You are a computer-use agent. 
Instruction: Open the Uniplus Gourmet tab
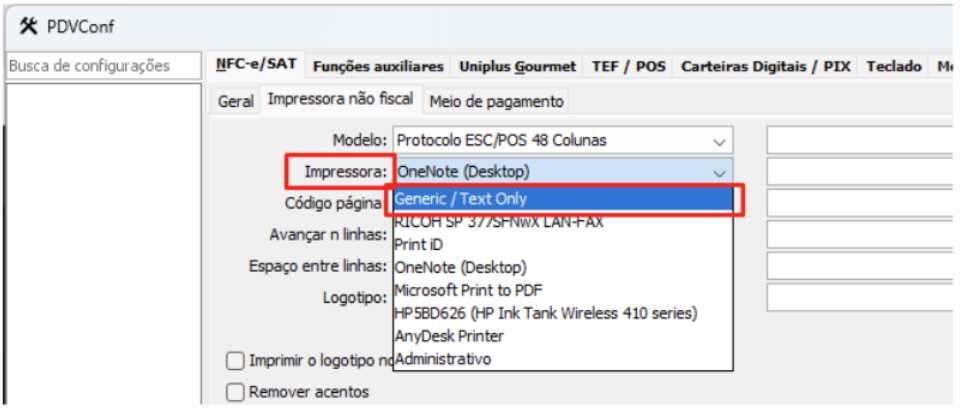[518, 67]
